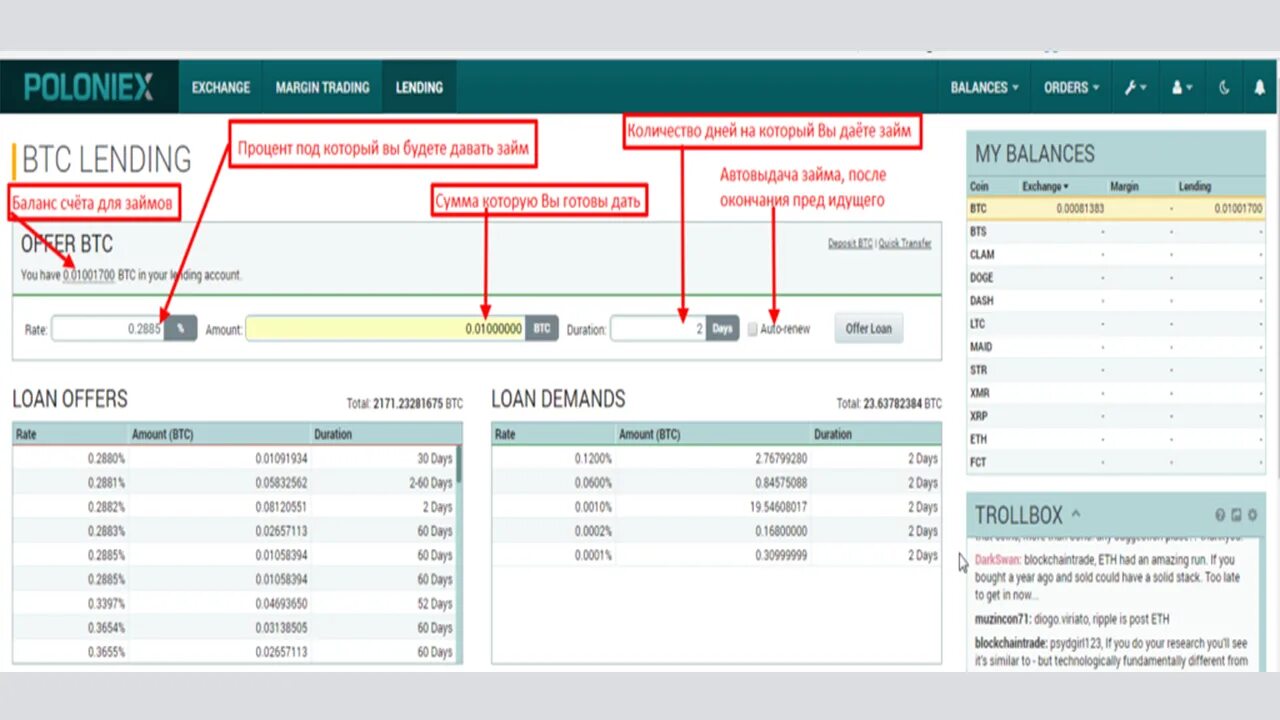Select XMR row in My Balances

1116,393
